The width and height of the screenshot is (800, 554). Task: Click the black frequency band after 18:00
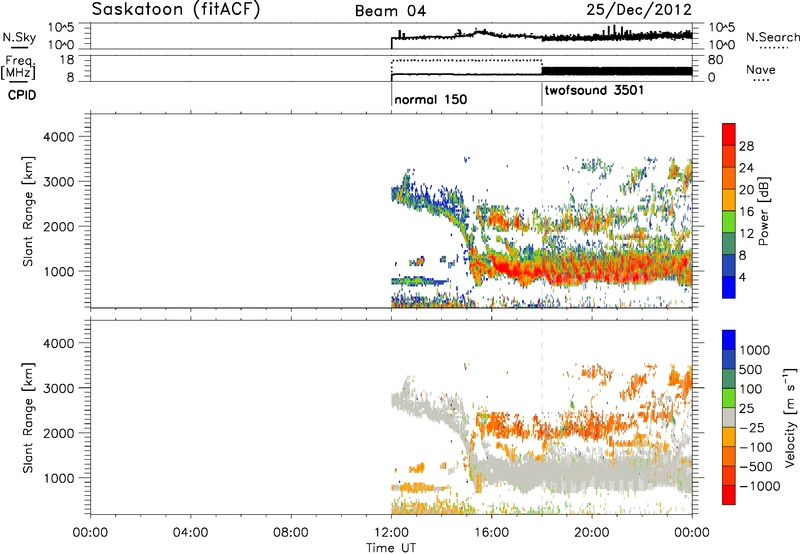[617, 71]
